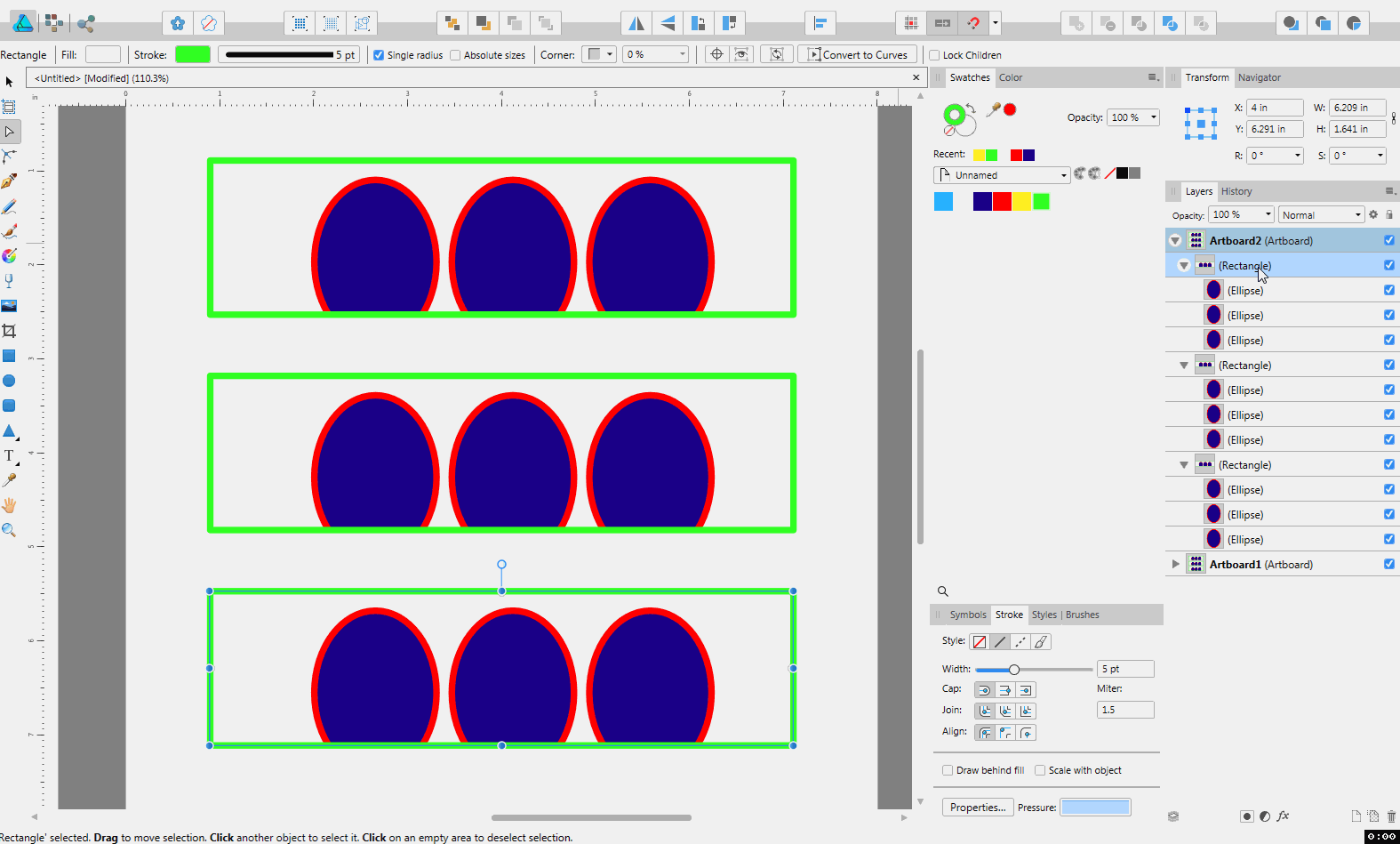Select the Transparency glass tool
The image size is (1400, 844).
[x=9, y=281]
